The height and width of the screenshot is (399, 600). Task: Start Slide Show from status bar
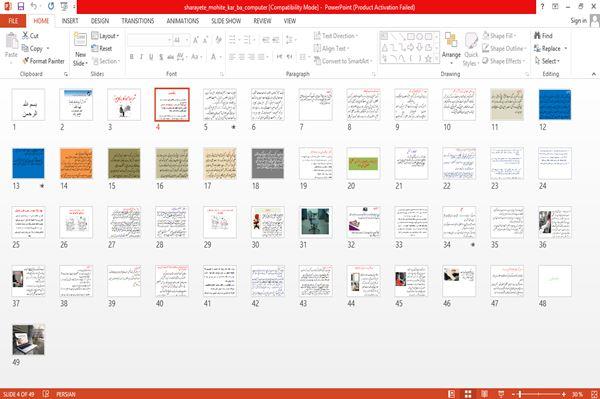click(x=501, y=394)
